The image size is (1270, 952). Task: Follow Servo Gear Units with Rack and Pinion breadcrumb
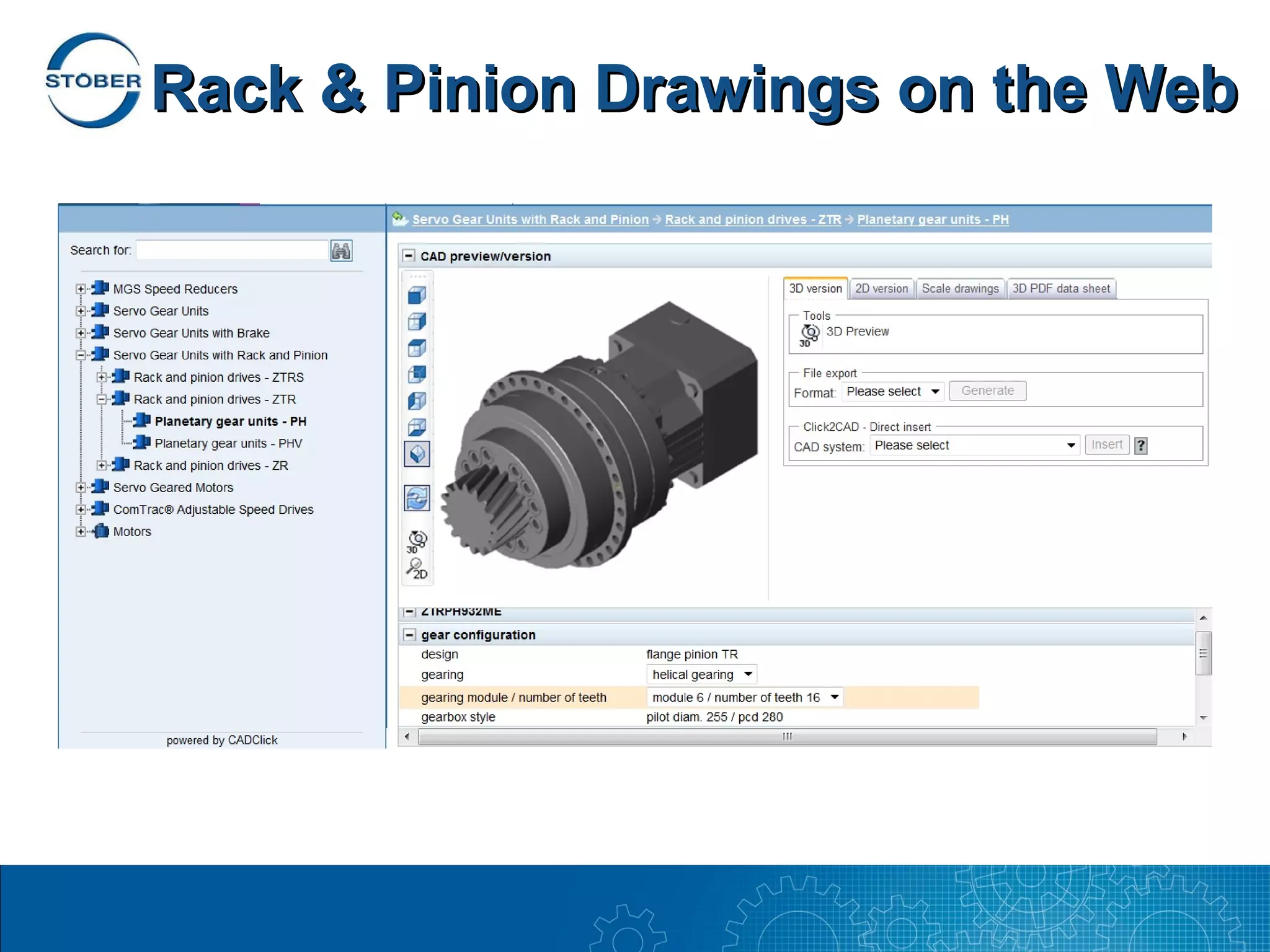coord(530,219)
